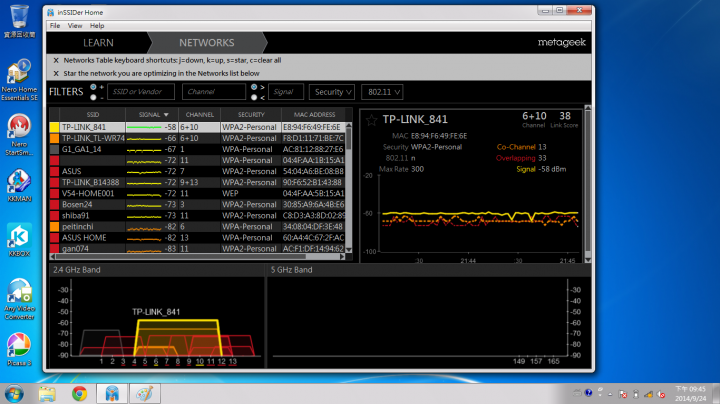
Task: Open KKMAN desktop shortcut
Action: point(19,185)
